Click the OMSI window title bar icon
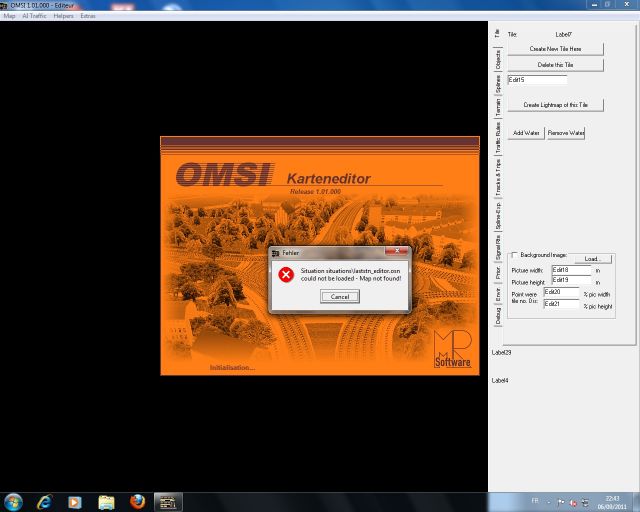Viewport: 640px width, 512px height. pyautogui.click(x=4, y=5)
